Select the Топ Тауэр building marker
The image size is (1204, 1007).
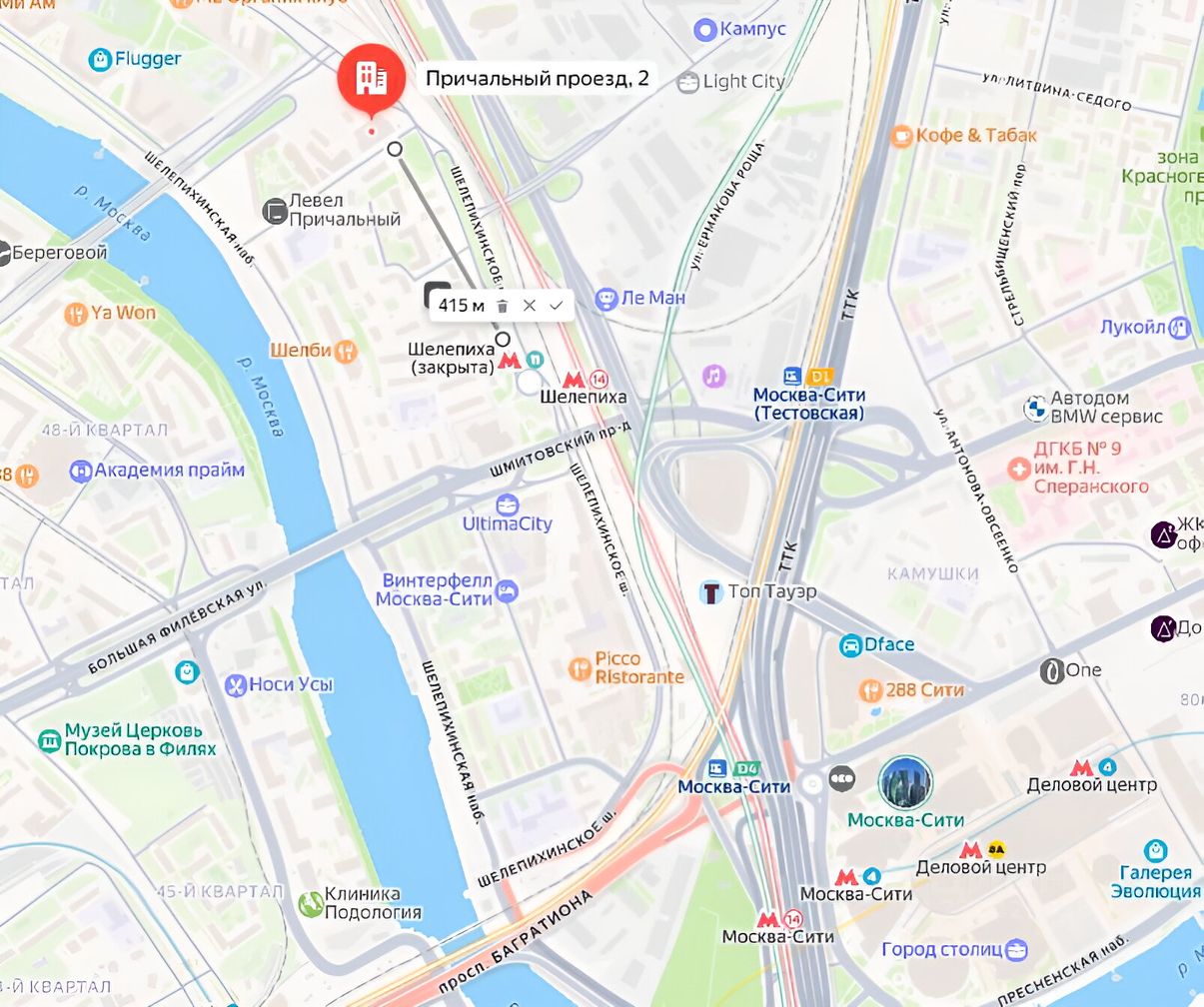click(710, 592)
